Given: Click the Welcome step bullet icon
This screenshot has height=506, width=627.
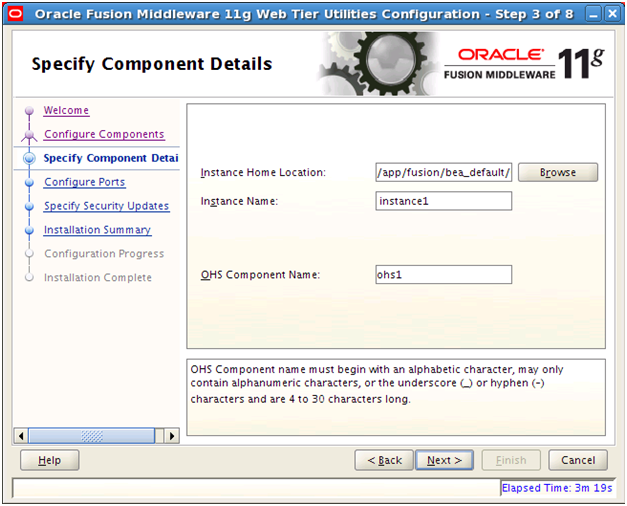Looking at the screenshot, I should click(x=29, y=110).
